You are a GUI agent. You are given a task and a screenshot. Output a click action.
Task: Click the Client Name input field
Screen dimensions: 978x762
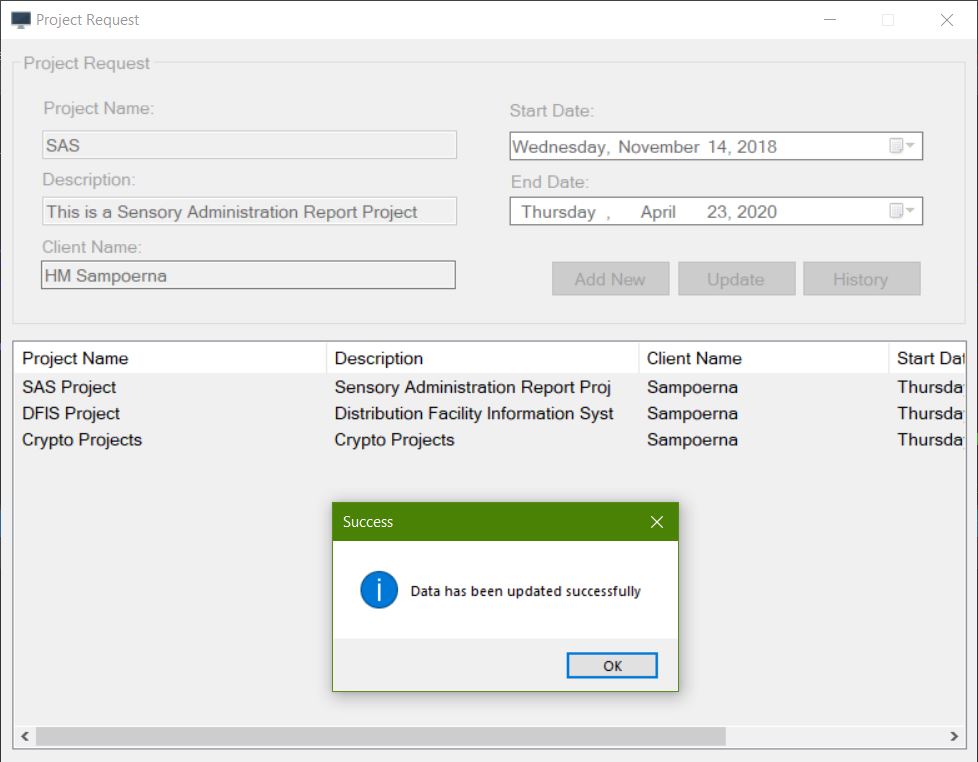point(246,274)
